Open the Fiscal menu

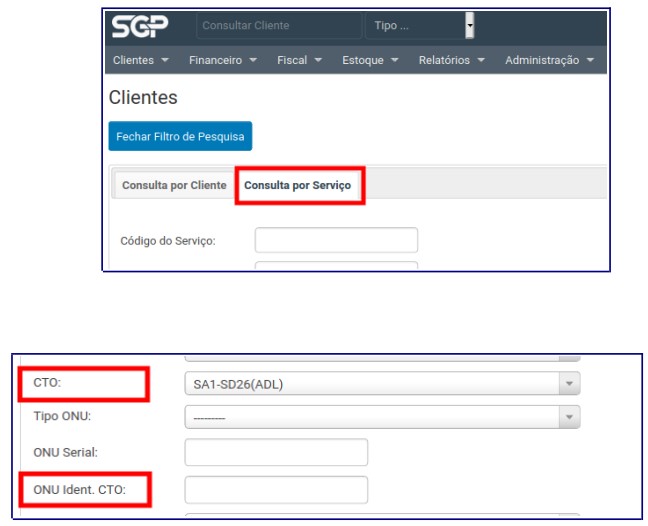coord(299,61)
